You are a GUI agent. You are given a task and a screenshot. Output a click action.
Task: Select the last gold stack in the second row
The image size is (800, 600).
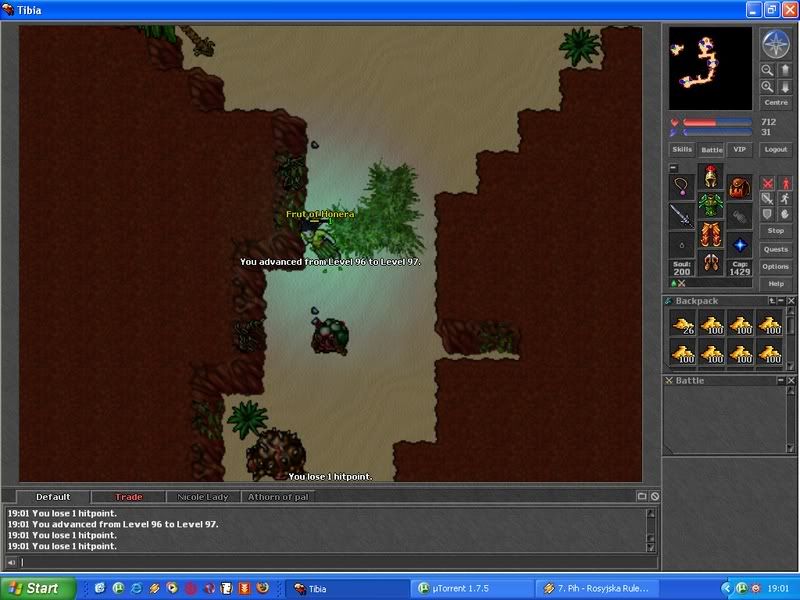point(770,353)
